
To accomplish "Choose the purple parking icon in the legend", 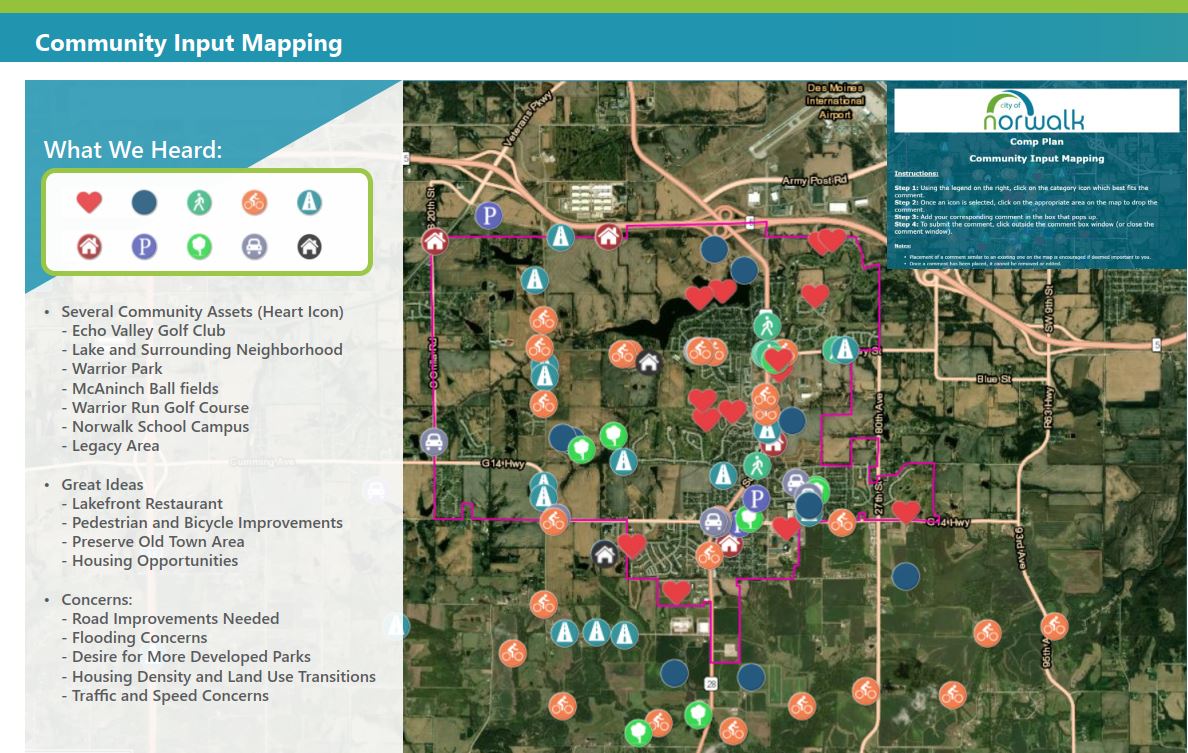I will point(144,246).
